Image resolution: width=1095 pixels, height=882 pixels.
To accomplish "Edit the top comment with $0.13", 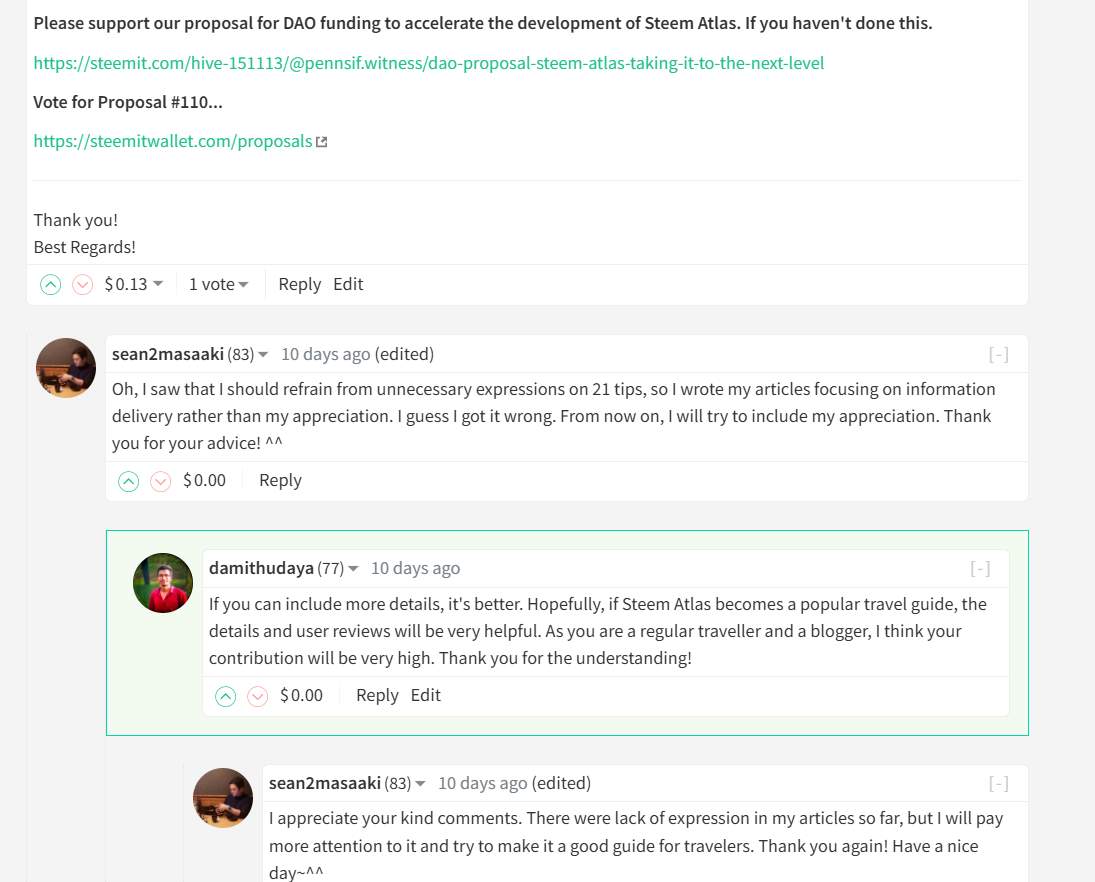I will click(348, 284).
